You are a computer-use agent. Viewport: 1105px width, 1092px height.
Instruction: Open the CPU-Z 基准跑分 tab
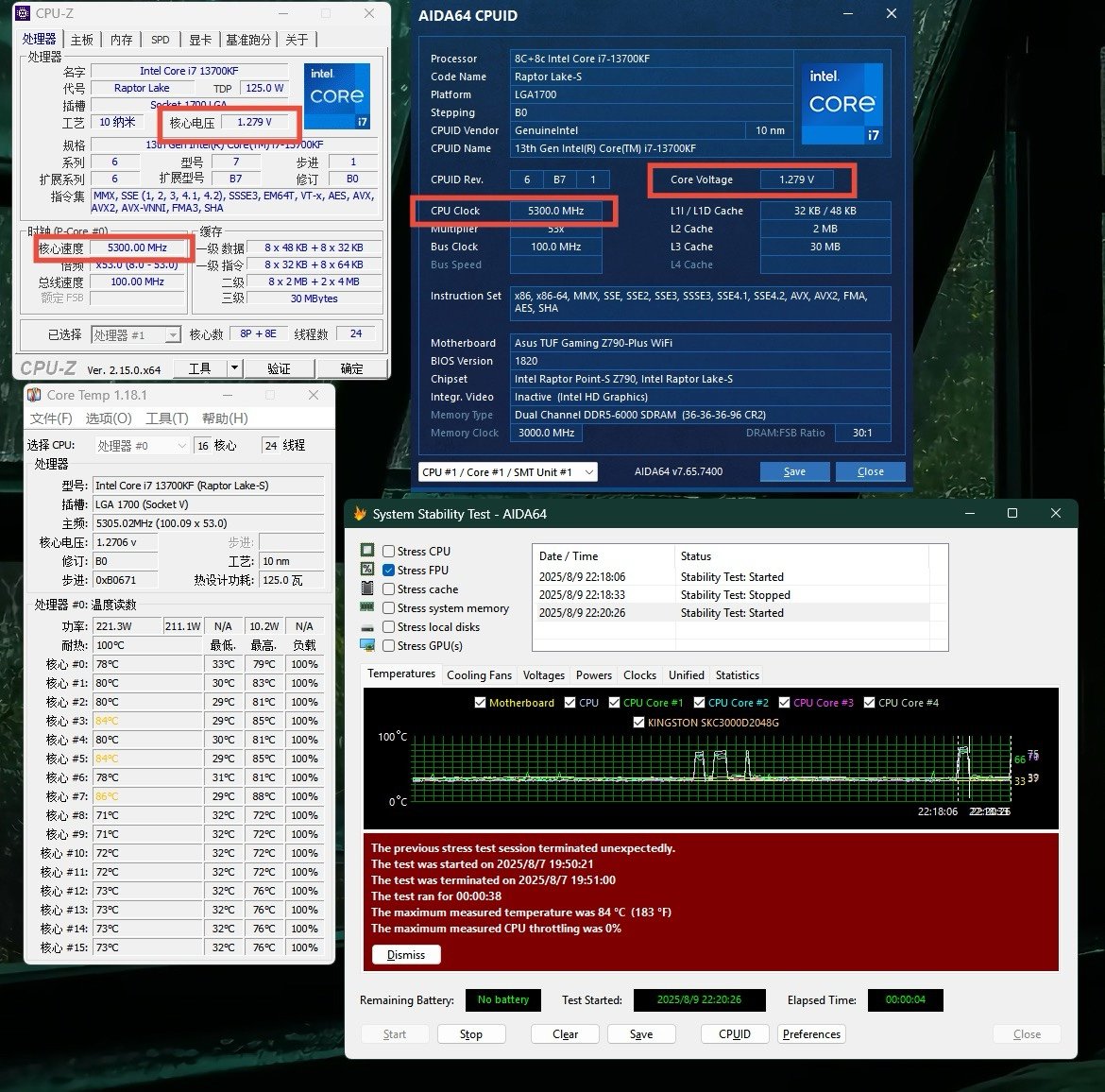pos(248,40)
